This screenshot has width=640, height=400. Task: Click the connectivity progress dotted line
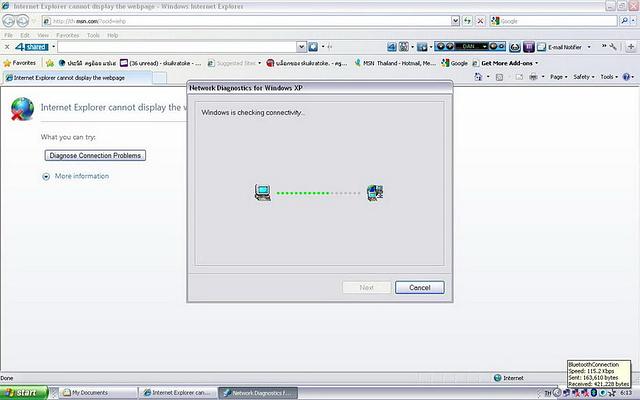318,193
